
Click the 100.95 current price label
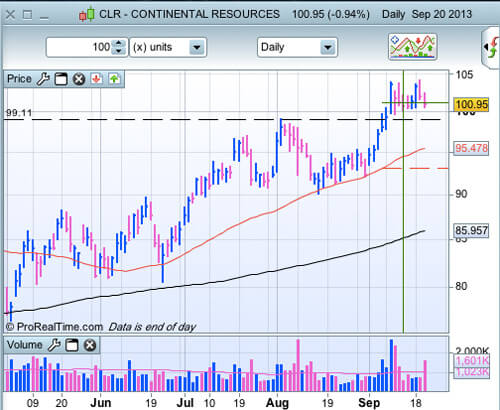(x=471, y=105)
